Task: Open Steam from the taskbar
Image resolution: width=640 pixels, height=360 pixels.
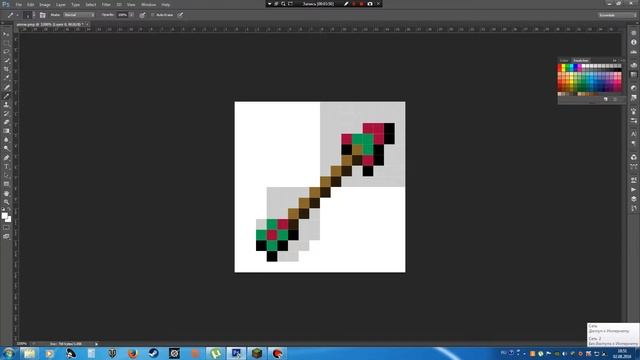Action: [153, 353]
